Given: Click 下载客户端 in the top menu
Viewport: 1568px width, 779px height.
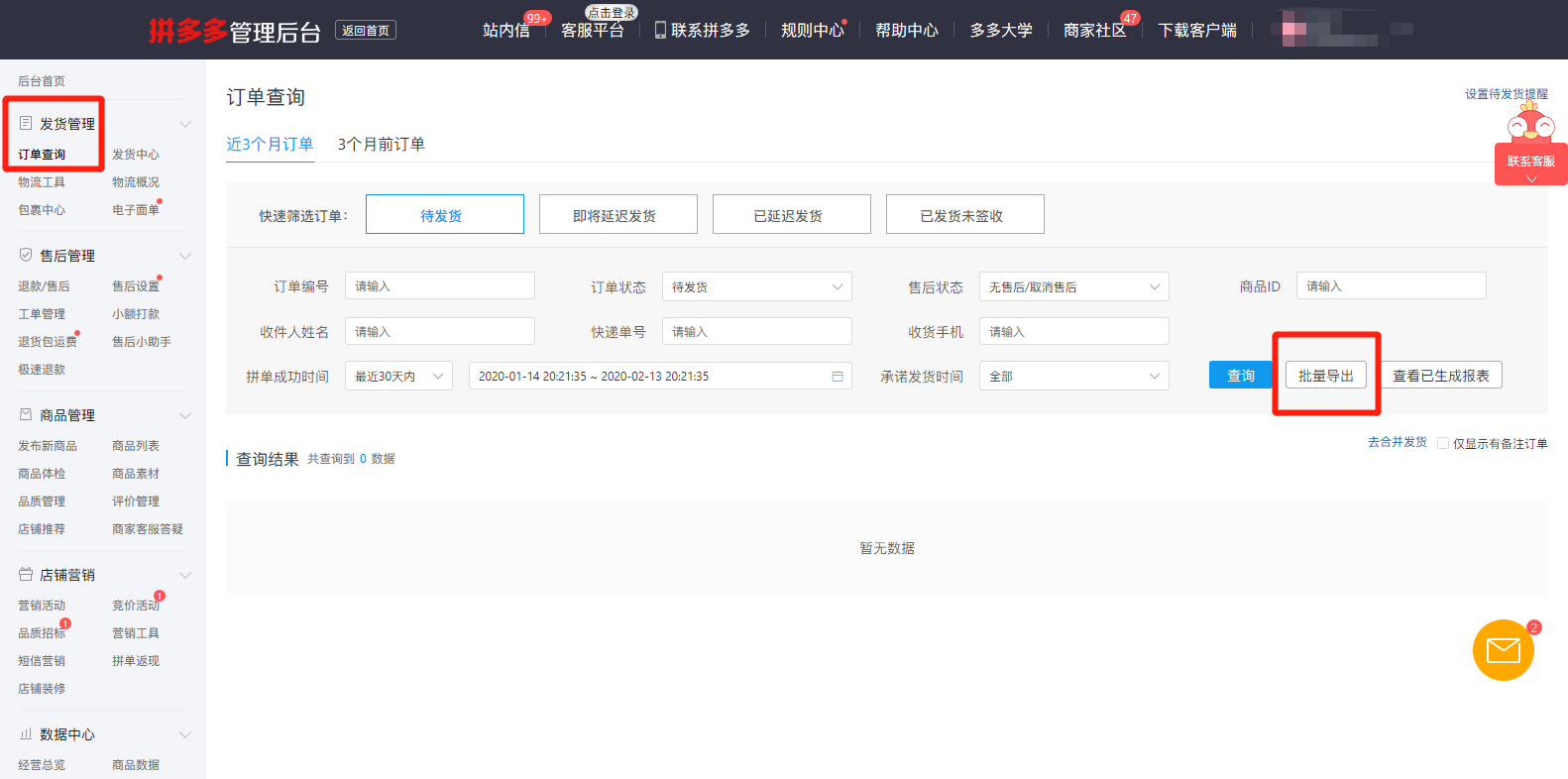Looking at the screenshot, I should 1197,30.
